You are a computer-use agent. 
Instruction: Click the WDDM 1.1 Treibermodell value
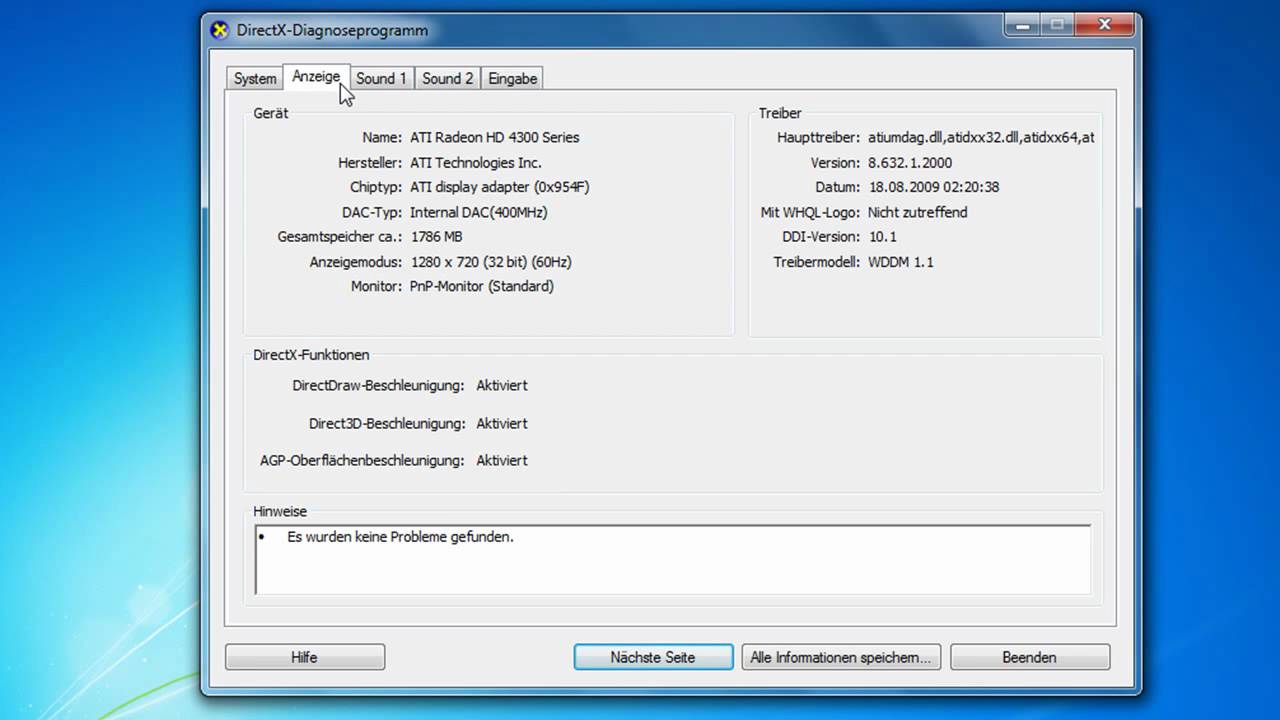tap(900, 262)
